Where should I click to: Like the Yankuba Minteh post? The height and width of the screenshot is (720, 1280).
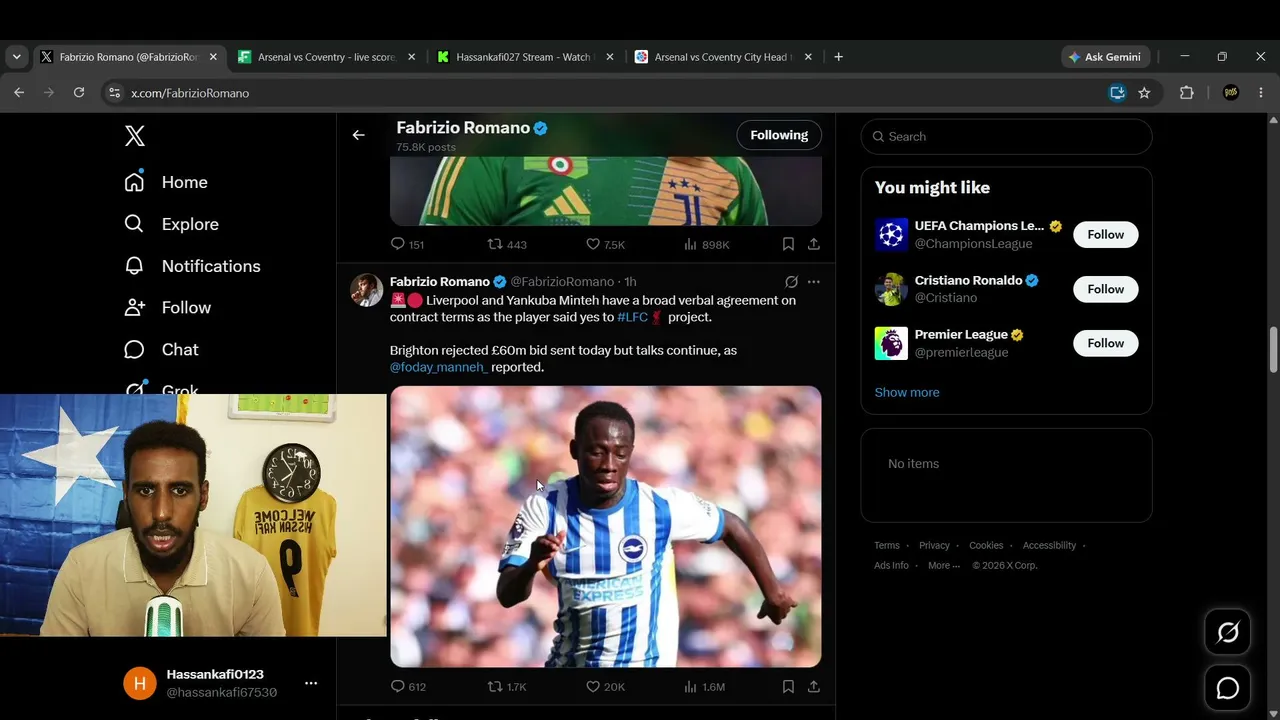[593, 687]
